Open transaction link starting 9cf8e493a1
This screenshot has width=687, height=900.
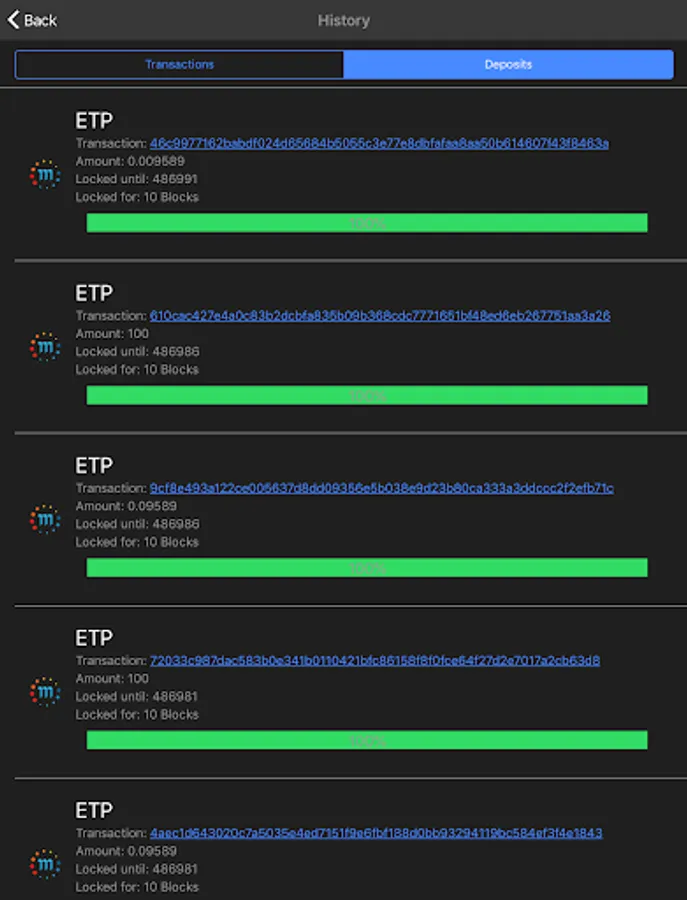coord(381,488)
